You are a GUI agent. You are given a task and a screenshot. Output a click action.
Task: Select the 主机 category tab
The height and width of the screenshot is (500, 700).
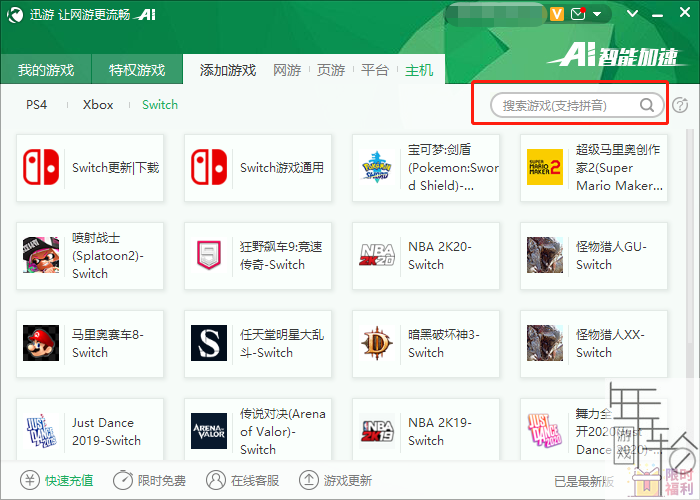coord(419,70)
